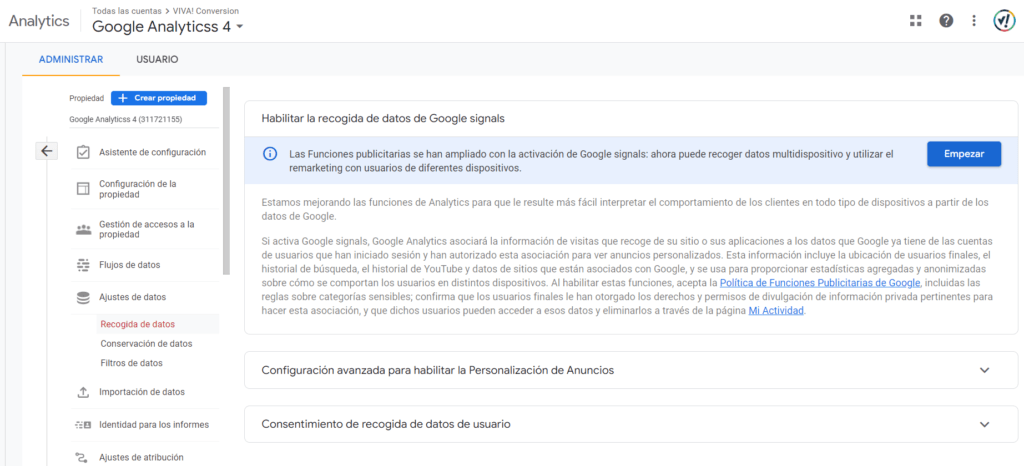Viewport: 1024px width, 466px height.
Task: Expand Consentimiento de recogida de datos de usuario
Action: point(985,424)
